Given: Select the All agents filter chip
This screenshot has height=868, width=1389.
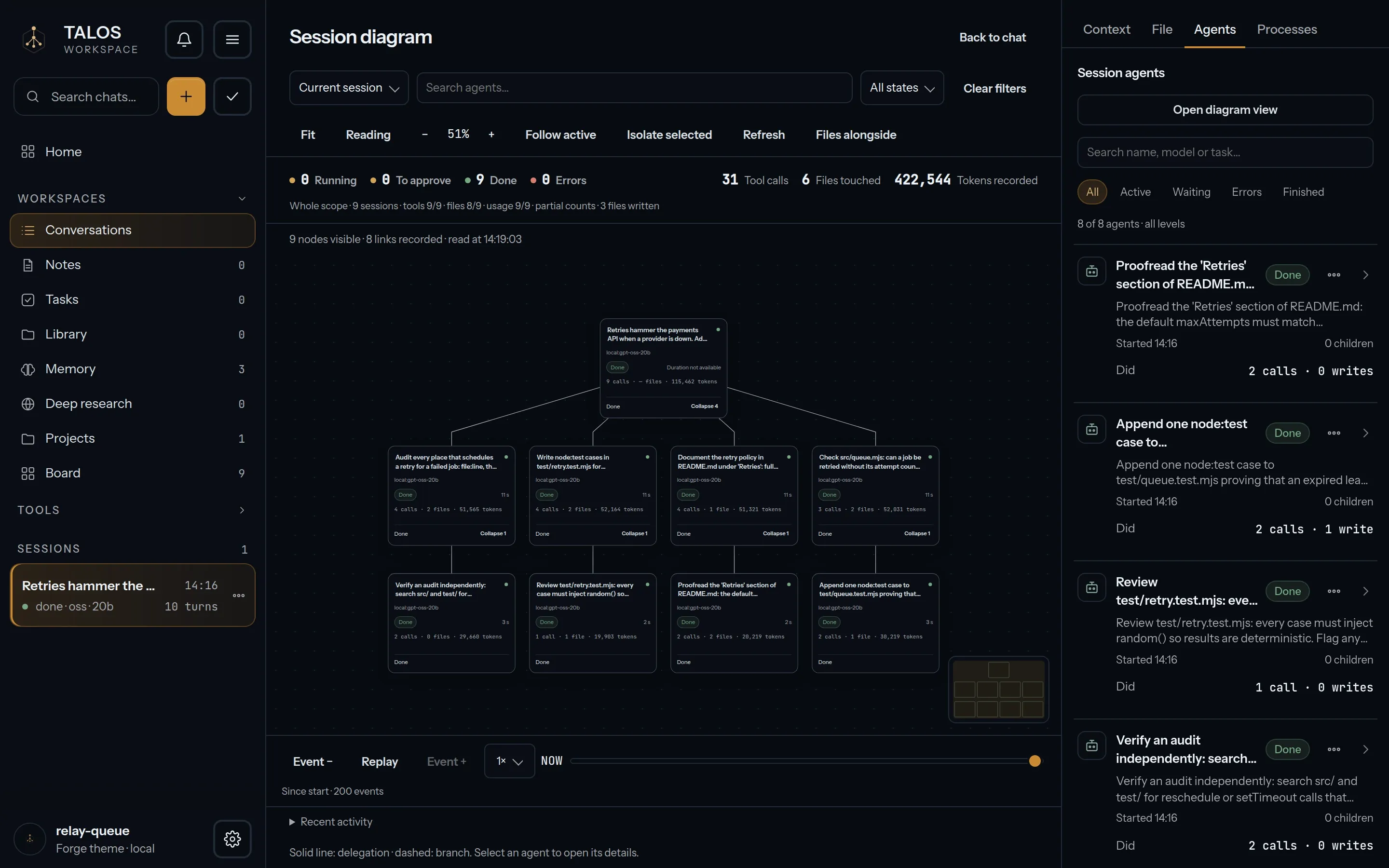Looking at the screenshot, I should pos(1092,192).
